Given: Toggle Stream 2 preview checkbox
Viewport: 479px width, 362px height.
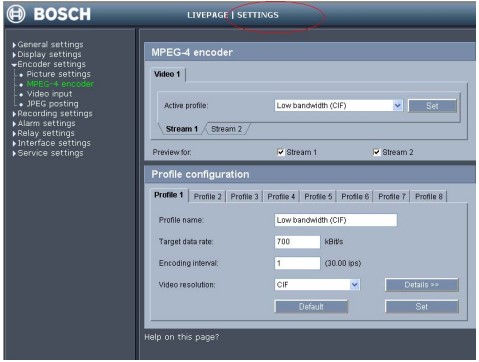Looking at the screenshot, I should click(x=376, y=152).
